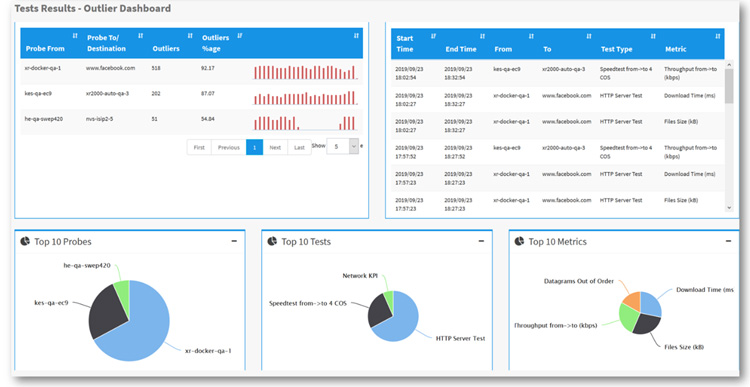Sort the Outliers column icon

point(190,36)
